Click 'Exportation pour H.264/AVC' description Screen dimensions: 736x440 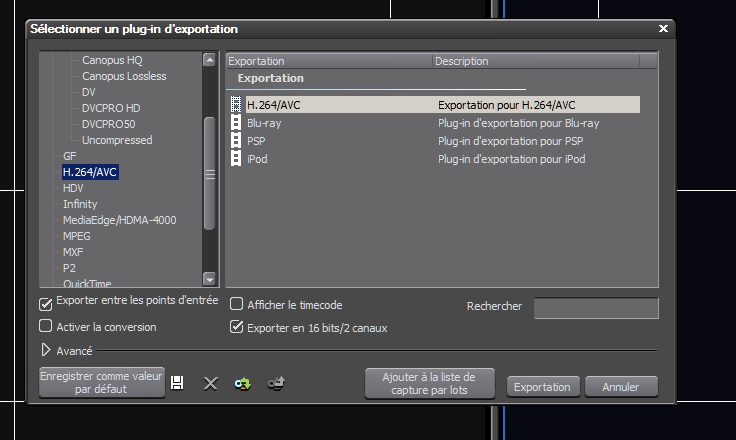click(x=506, y=105)
